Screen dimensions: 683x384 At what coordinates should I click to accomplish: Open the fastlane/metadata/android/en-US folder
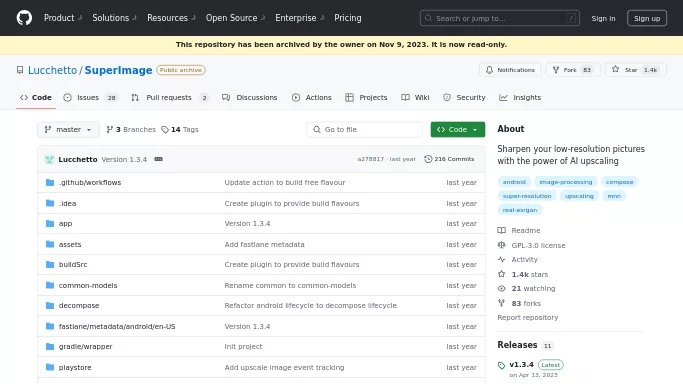click(x=117, y=326)
